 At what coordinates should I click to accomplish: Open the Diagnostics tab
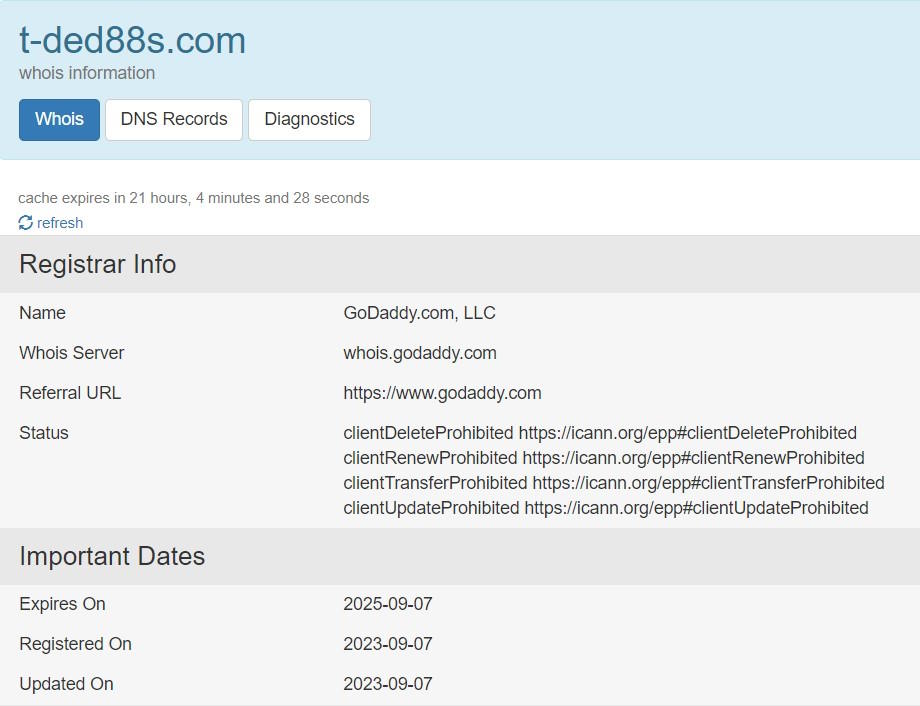tap(310, 119)
